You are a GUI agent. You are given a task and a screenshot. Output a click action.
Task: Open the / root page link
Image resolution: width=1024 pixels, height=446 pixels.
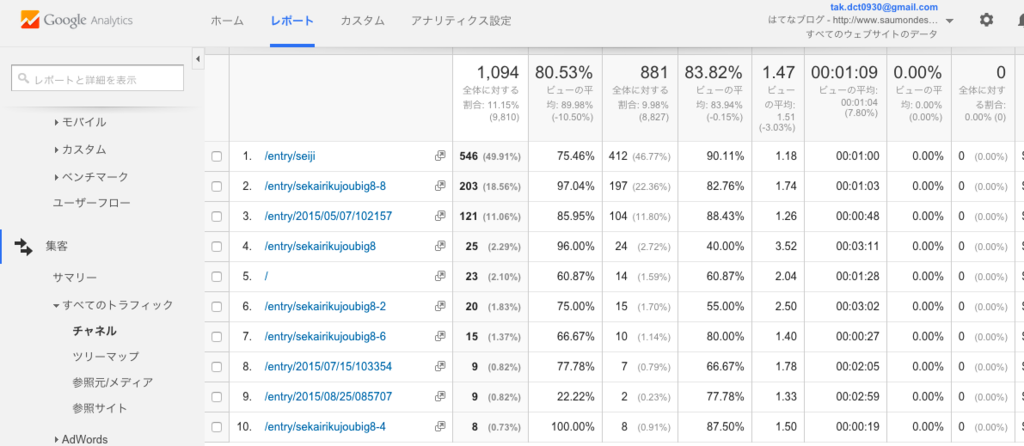pos(266,276)
